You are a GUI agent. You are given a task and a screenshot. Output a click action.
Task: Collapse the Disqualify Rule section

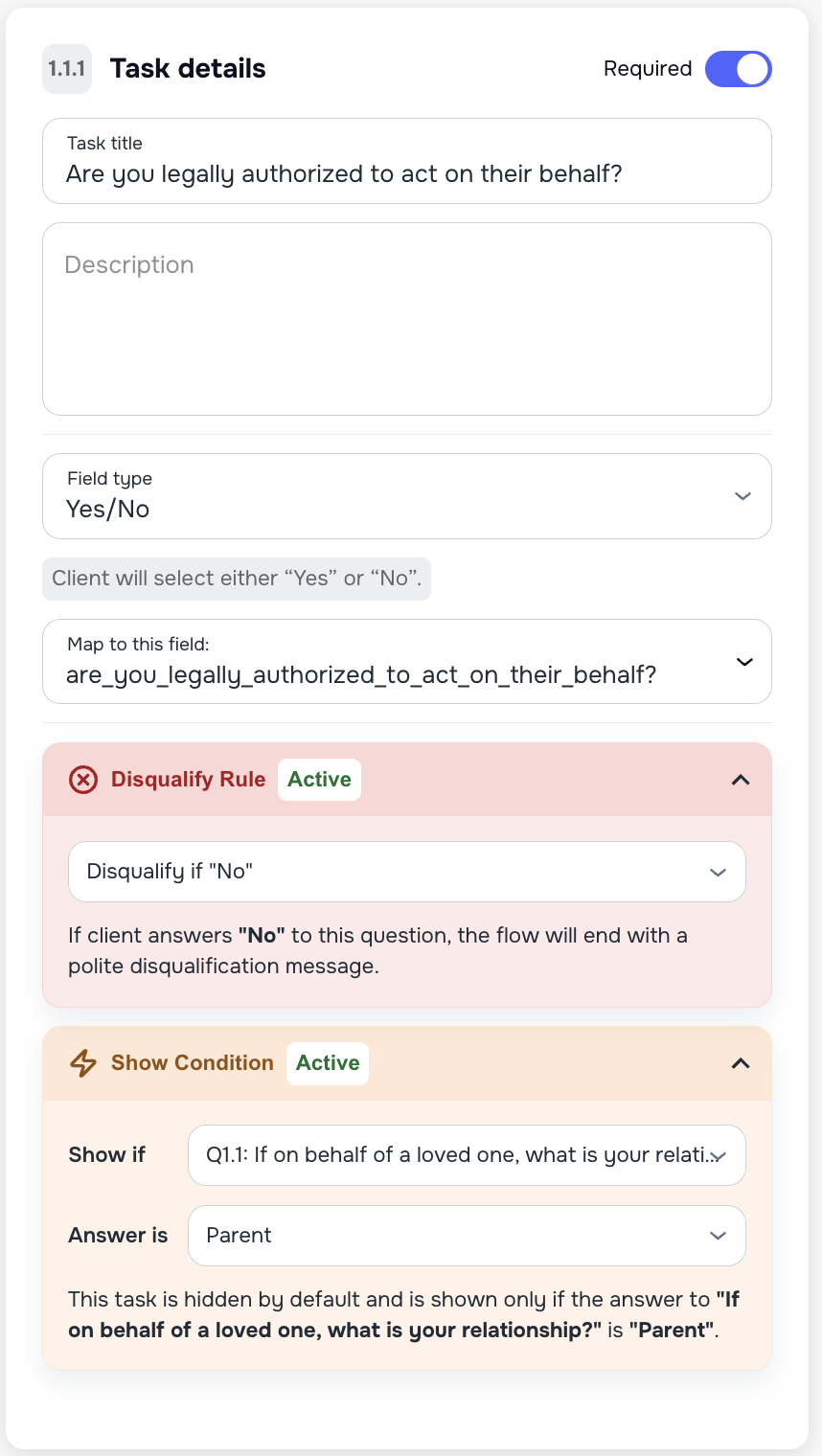pyautogui.click(x=740, y=779)
